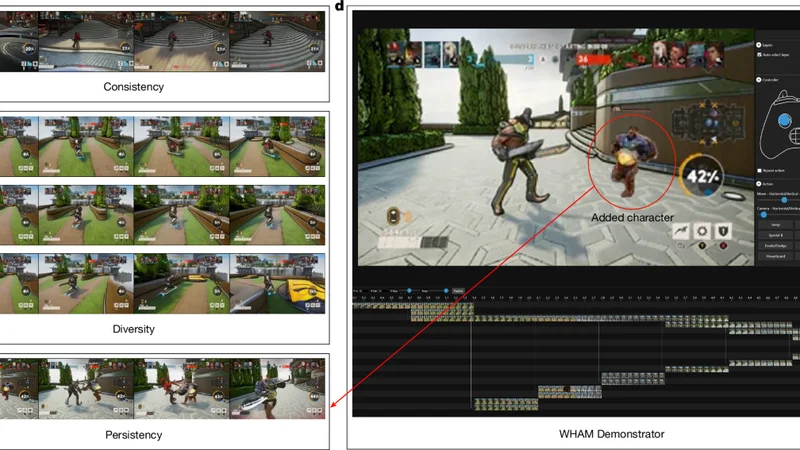Click the rightmost enemy portrait at top-right HUD
The height and width of the screenshot is (450, 800).
click(714, 55)
